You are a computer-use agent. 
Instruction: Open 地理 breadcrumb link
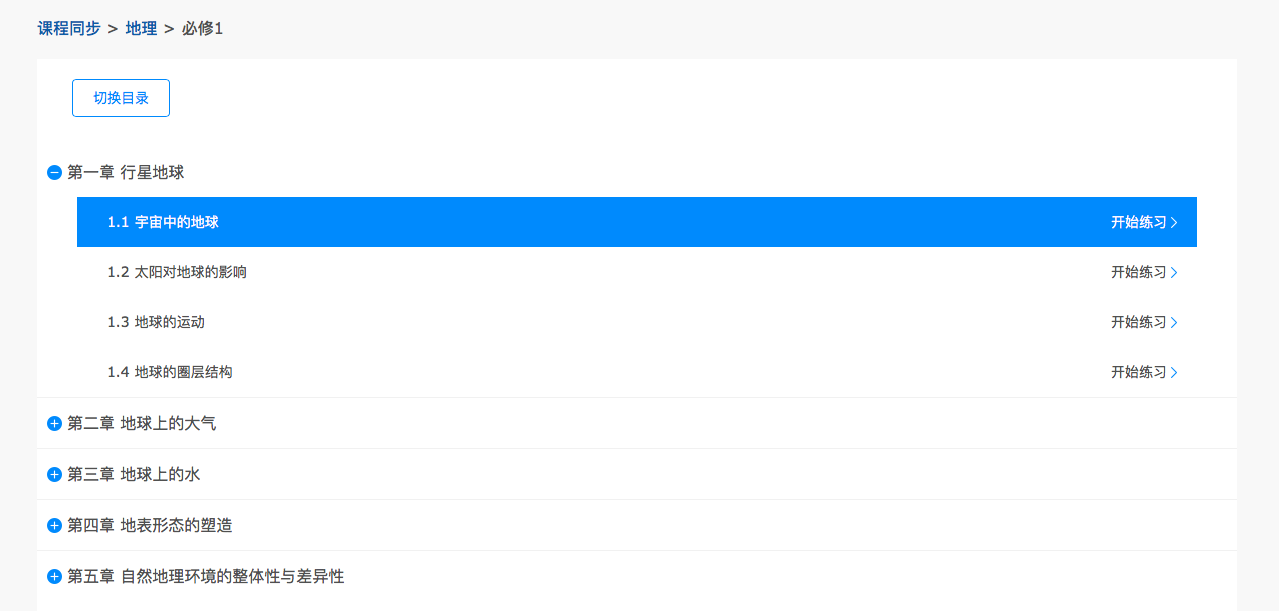point(141,29)
